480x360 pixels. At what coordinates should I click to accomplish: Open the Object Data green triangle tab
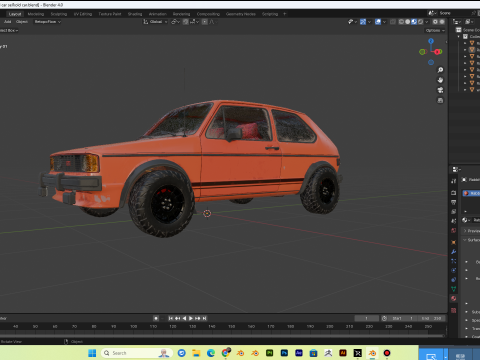click(x=454, y=289)
